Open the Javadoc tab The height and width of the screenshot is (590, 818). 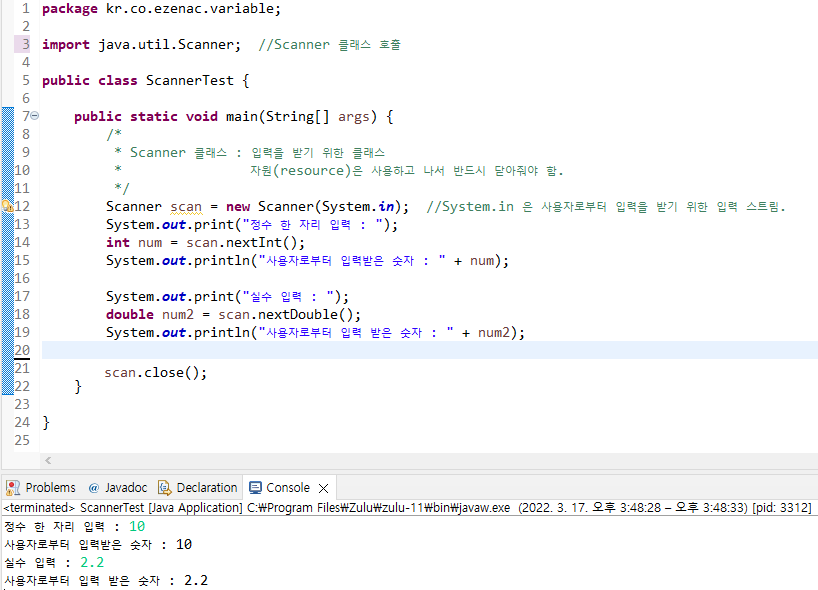[x=118, y=488]
